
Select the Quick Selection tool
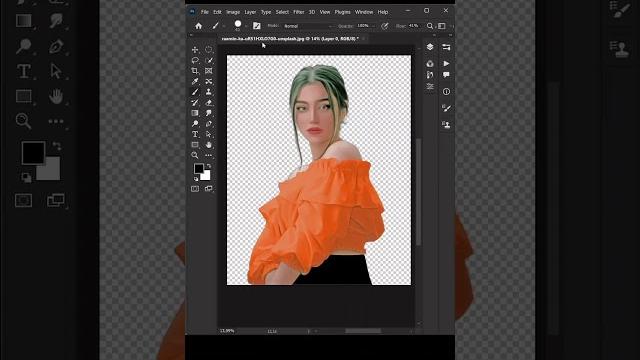(209, 60)
